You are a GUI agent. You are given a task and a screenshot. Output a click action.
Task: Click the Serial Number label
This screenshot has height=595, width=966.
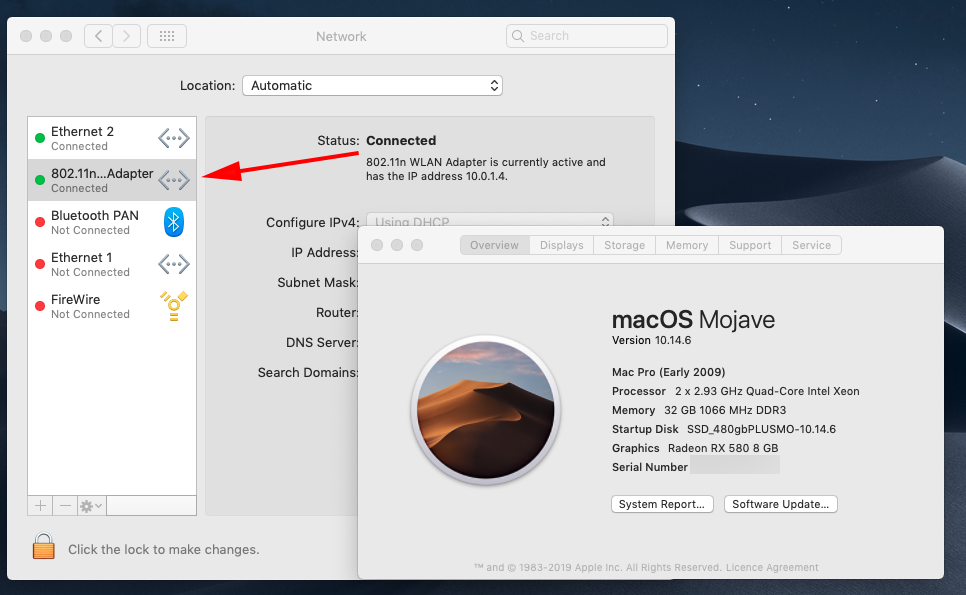649,467
